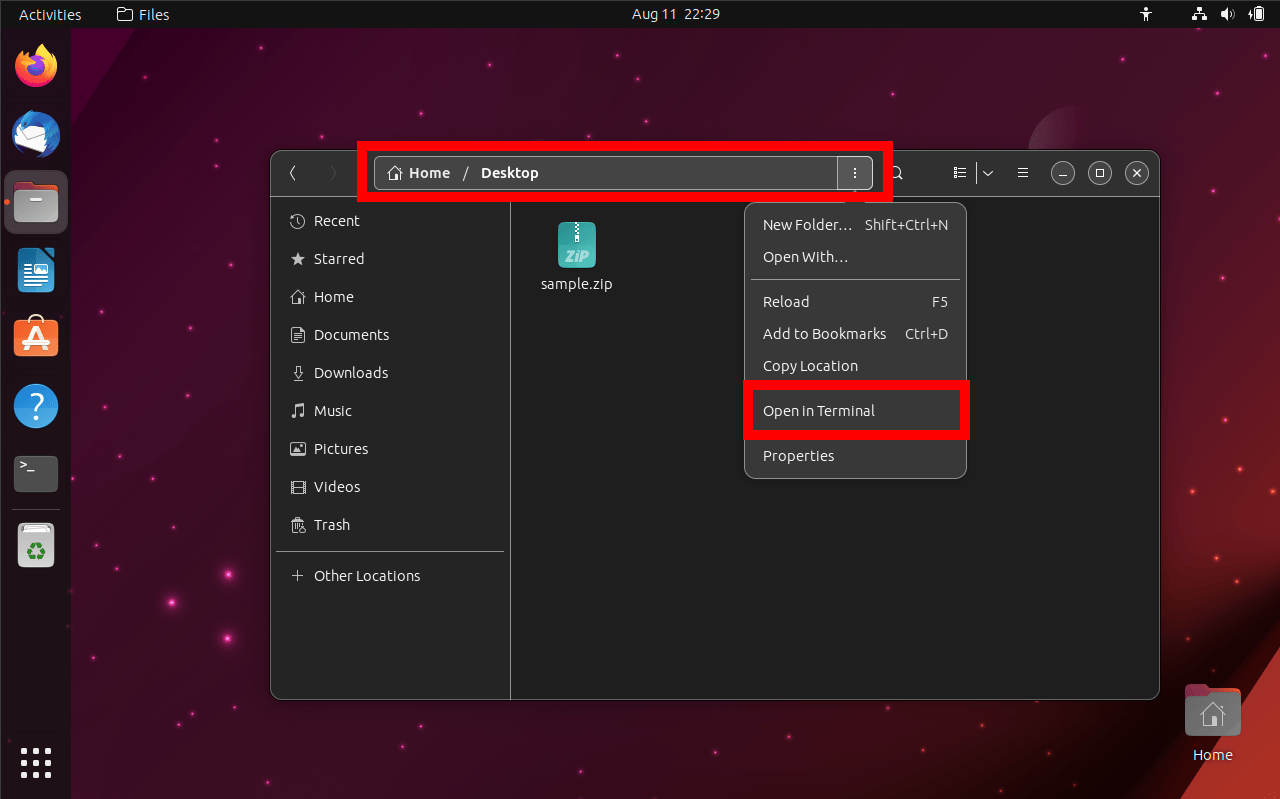Click the Starred sidebar icon
Screen dimensions: 1280x799
[297, 258]
